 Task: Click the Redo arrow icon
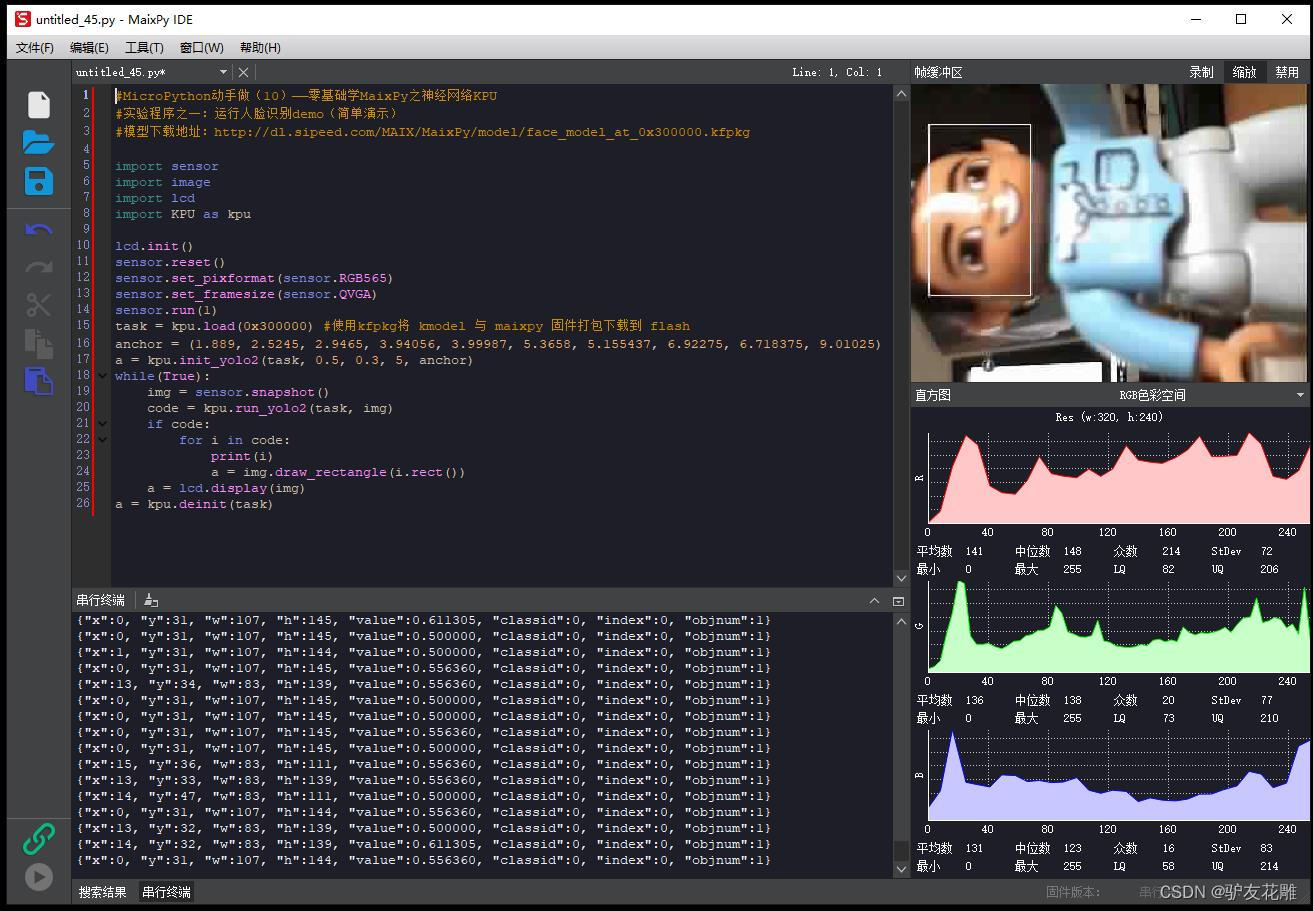pyautogui.click(x=38, y=267)
